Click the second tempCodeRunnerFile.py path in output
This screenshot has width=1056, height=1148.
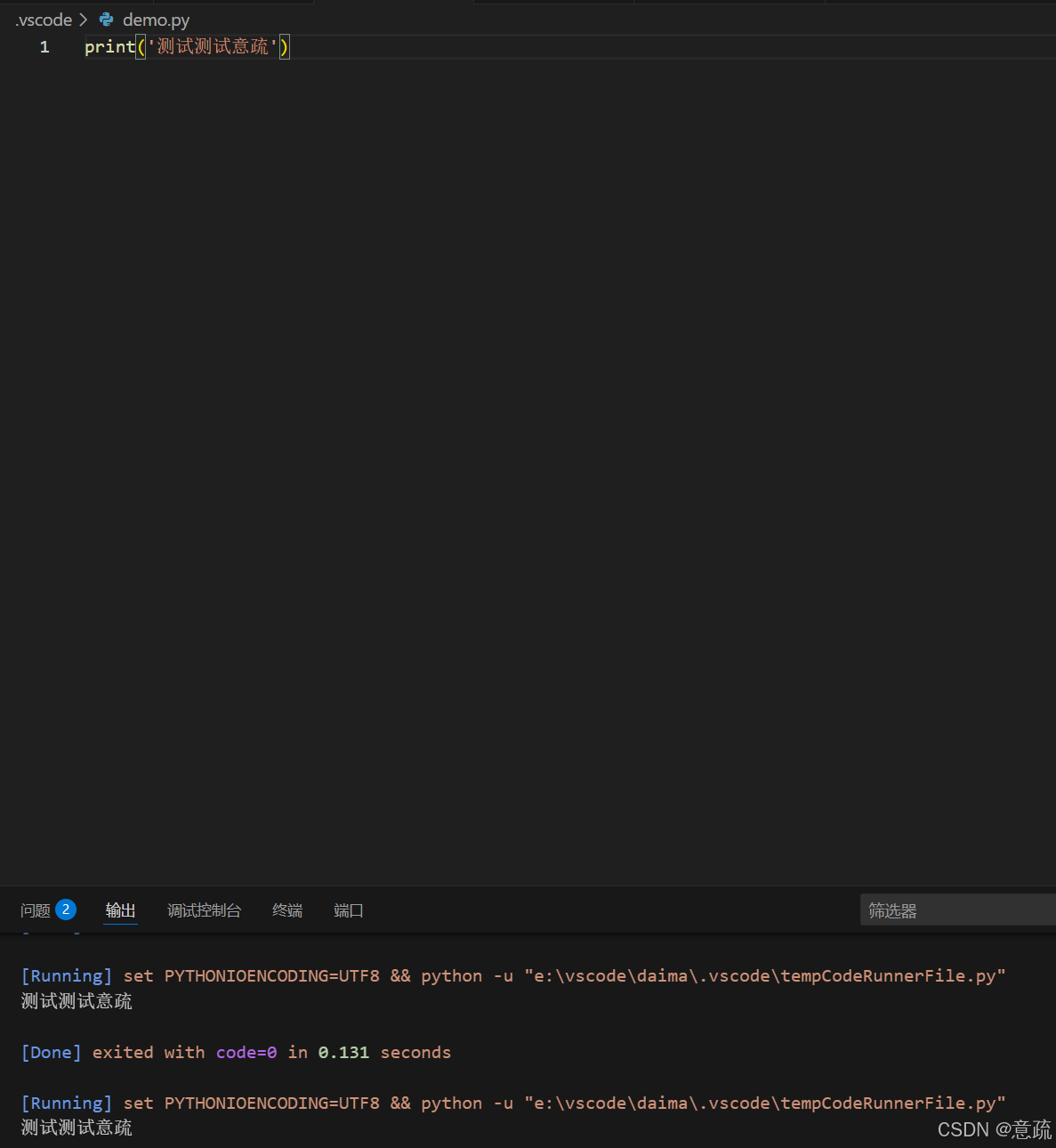point(765,1103)
